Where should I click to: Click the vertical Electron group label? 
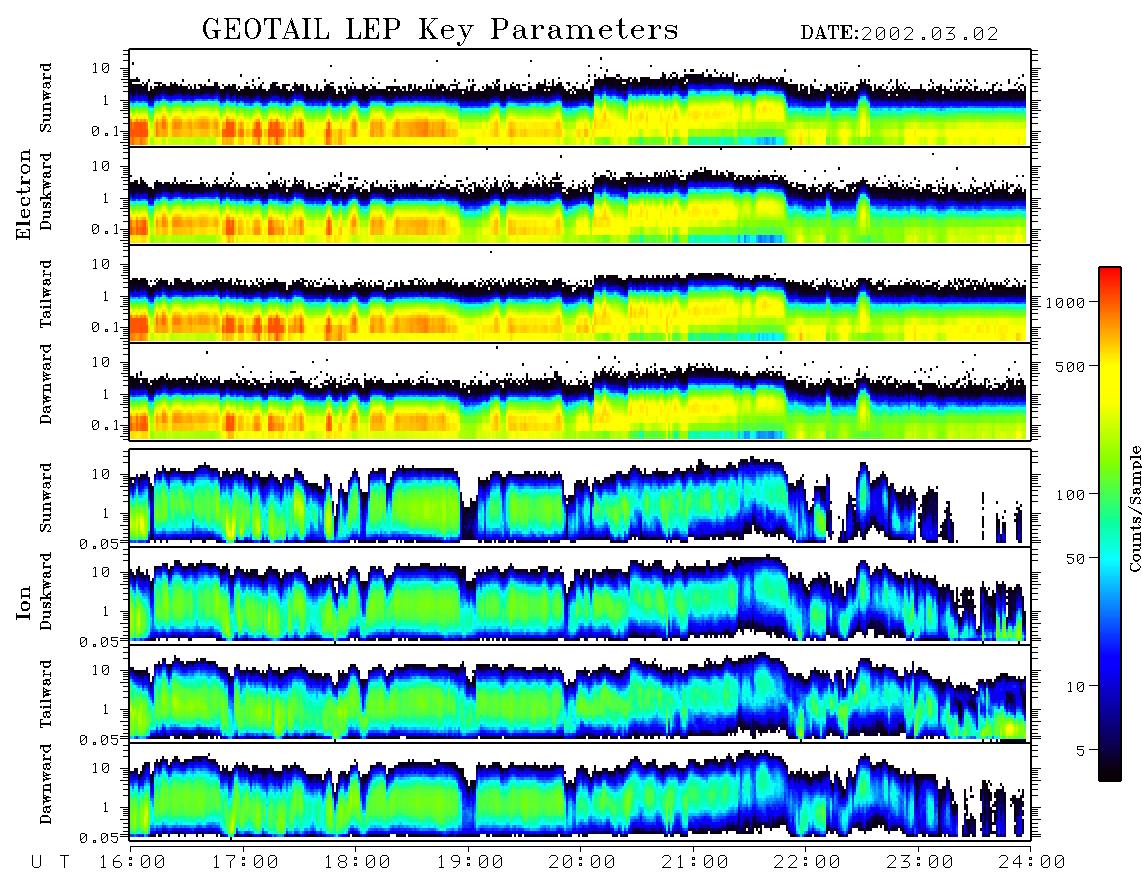tap(24, 194)
